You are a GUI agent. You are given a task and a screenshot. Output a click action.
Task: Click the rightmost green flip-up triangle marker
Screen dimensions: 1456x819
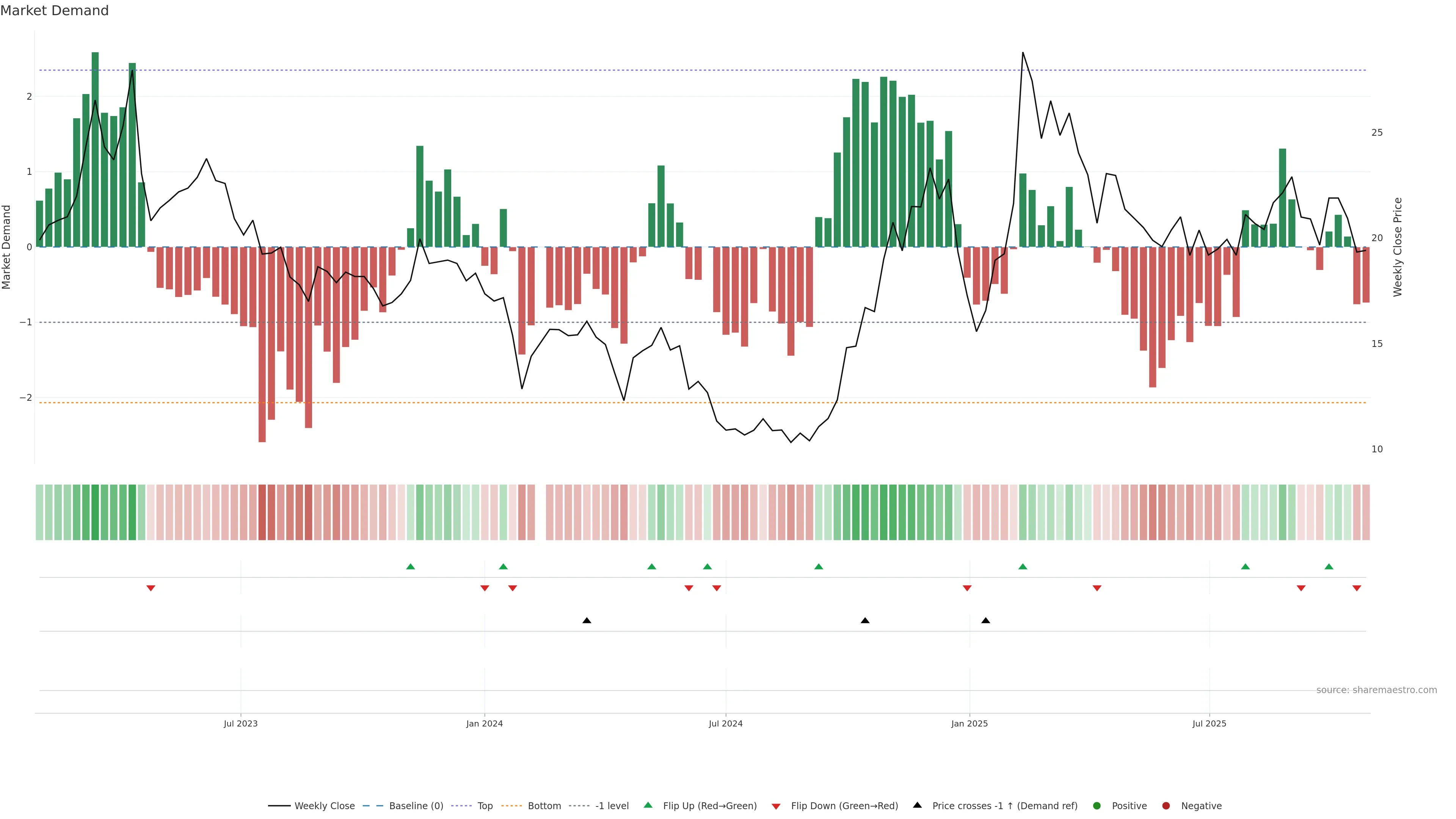(1329, 566)
